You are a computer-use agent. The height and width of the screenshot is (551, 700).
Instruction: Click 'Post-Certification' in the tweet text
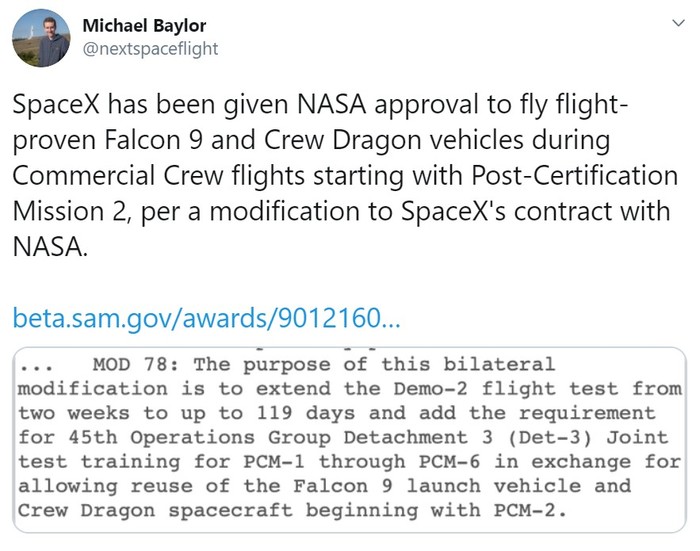573,176
